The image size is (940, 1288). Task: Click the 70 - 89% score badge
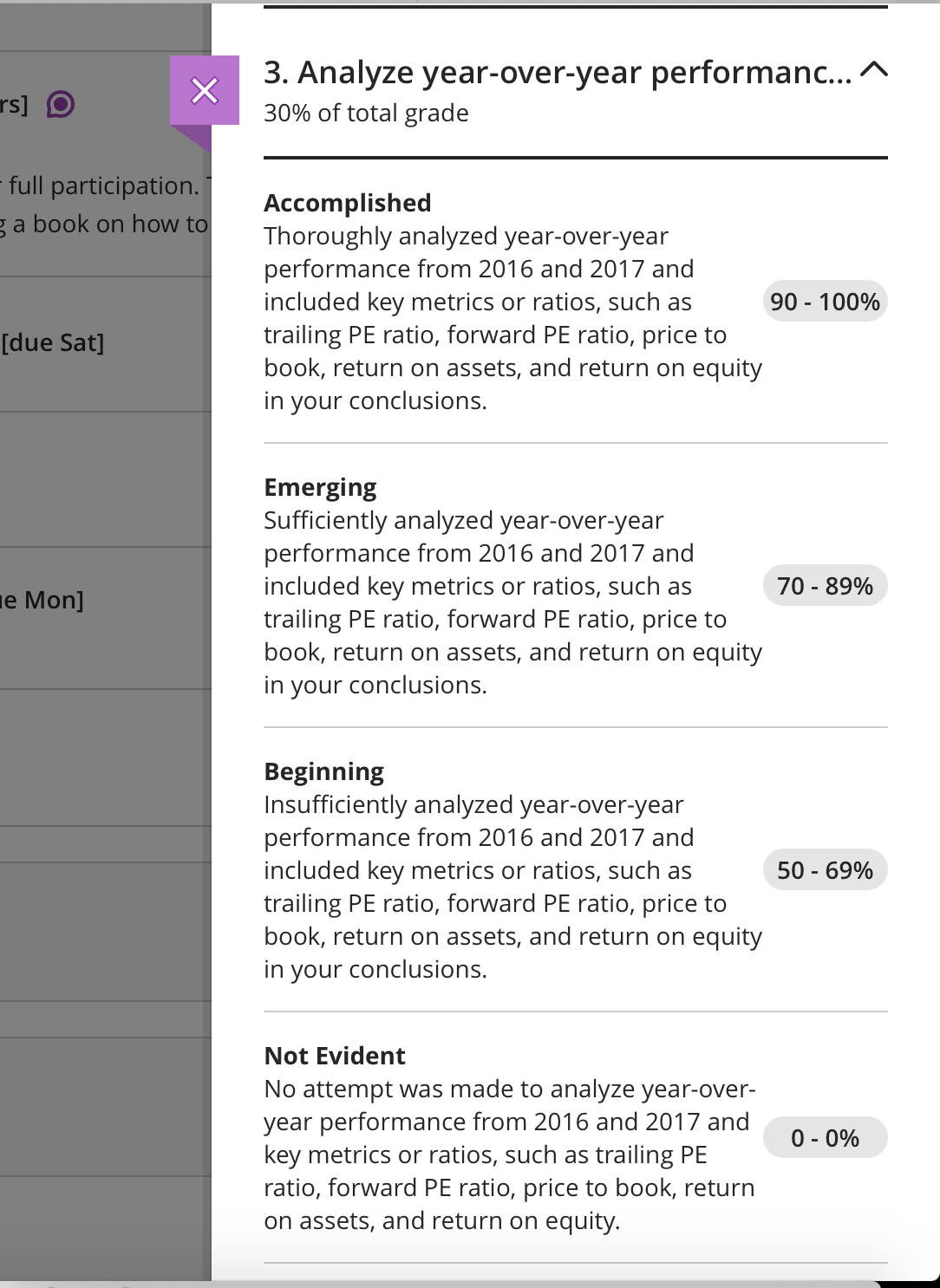pyautogui.click(x=826, y=586)
